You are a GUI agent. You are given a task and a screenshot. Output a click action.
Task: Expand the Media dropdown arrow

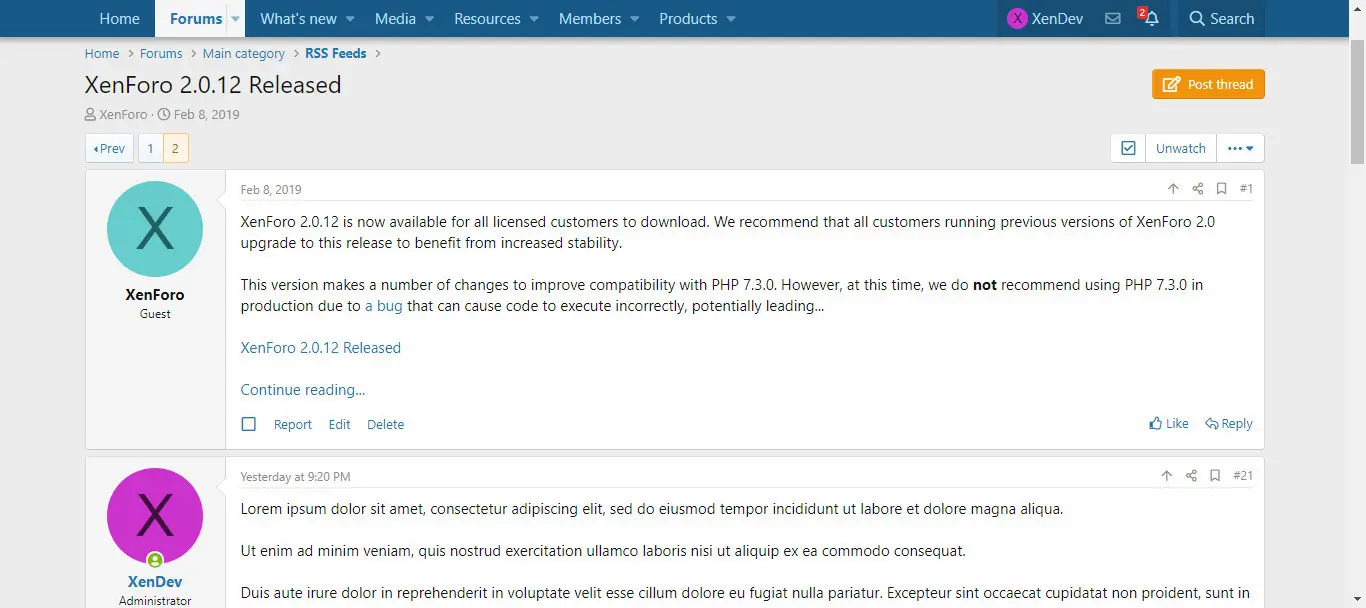point(429,19)
